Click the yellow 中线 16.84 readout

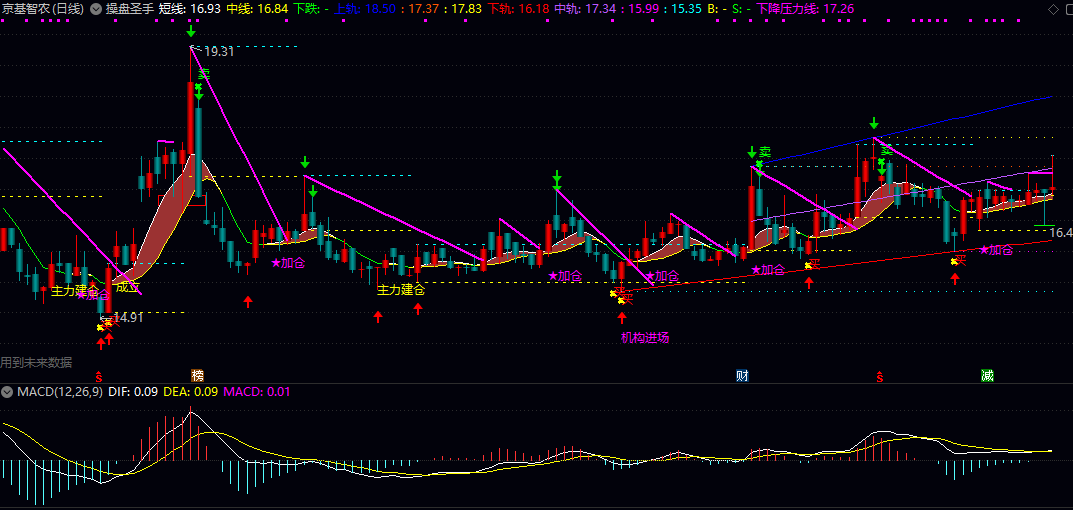pyautogui.click(x=257, y=9)
